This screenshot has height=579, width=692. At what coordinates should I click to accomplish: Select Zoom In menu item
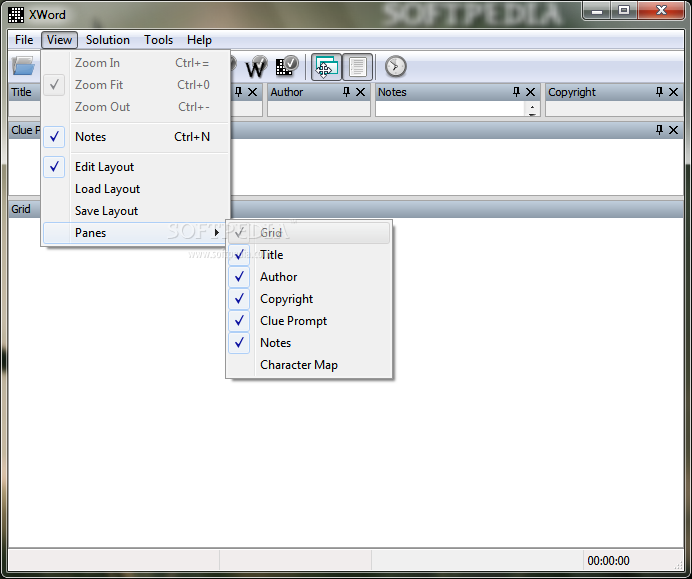point(136,63)
